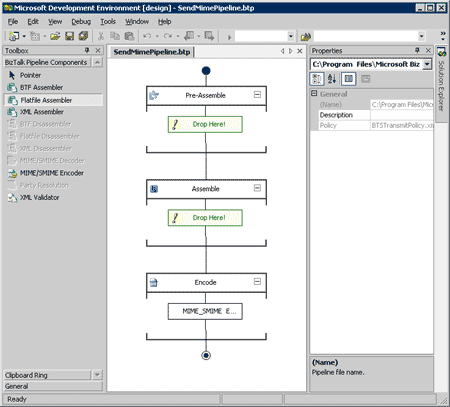Screen dimensions: 450x407
Task: Open the General toolbox tab
Action: coord(53,386)
